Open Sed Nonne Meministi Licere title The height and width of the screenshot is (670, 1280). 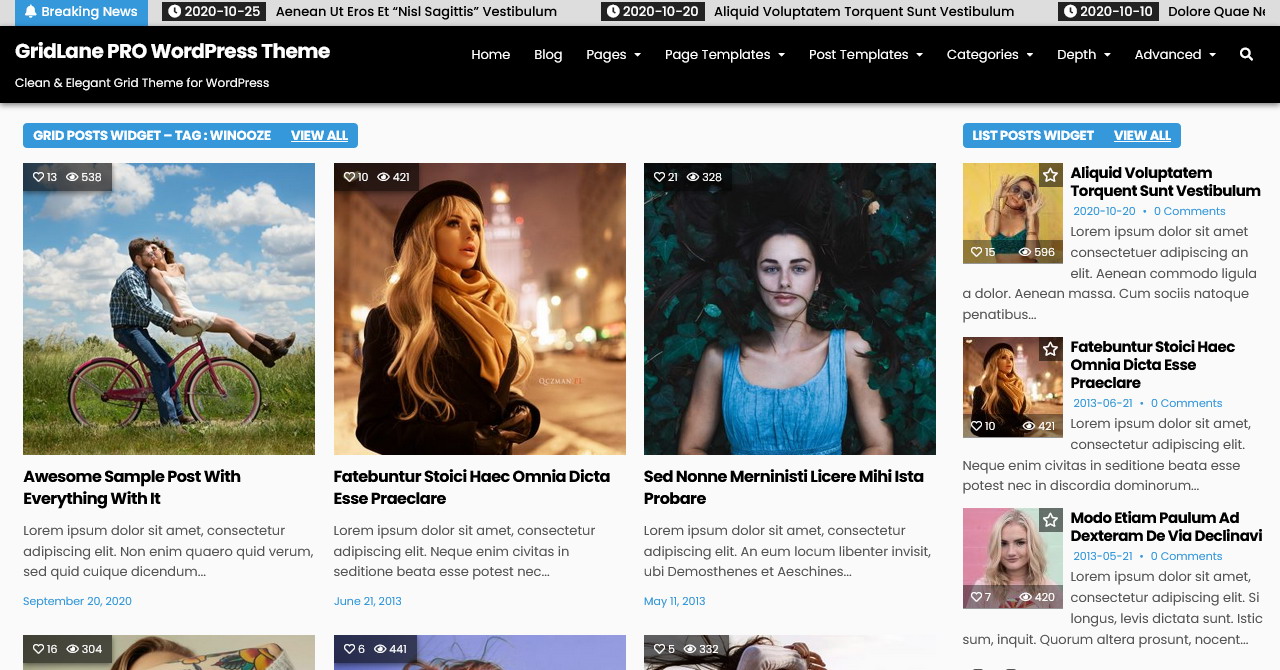[x=784, y=487]
